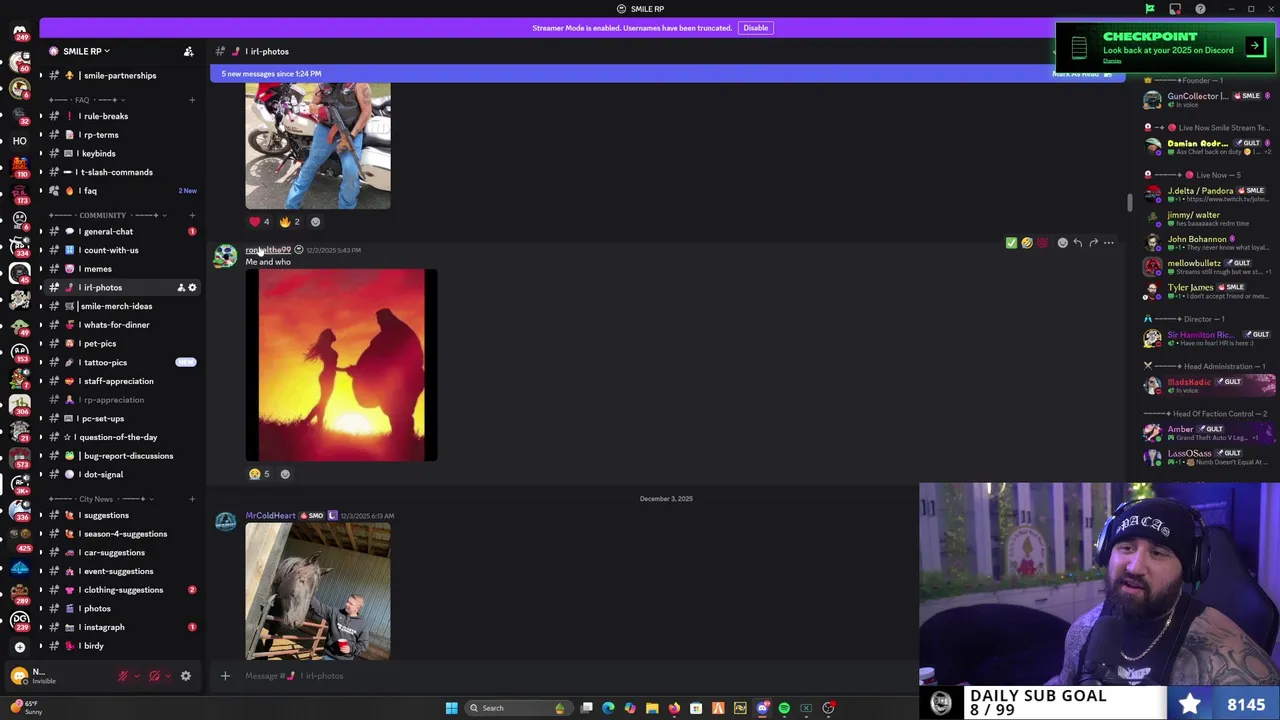The image size is (1280, 720).
Task: Open MrColdHeart's avatar
Action: pyautogui.click(x=226, y=522)
